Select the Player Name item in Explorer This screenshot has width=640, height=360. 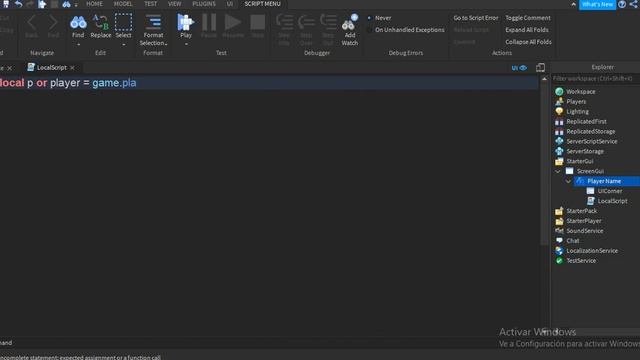(604, 181)
